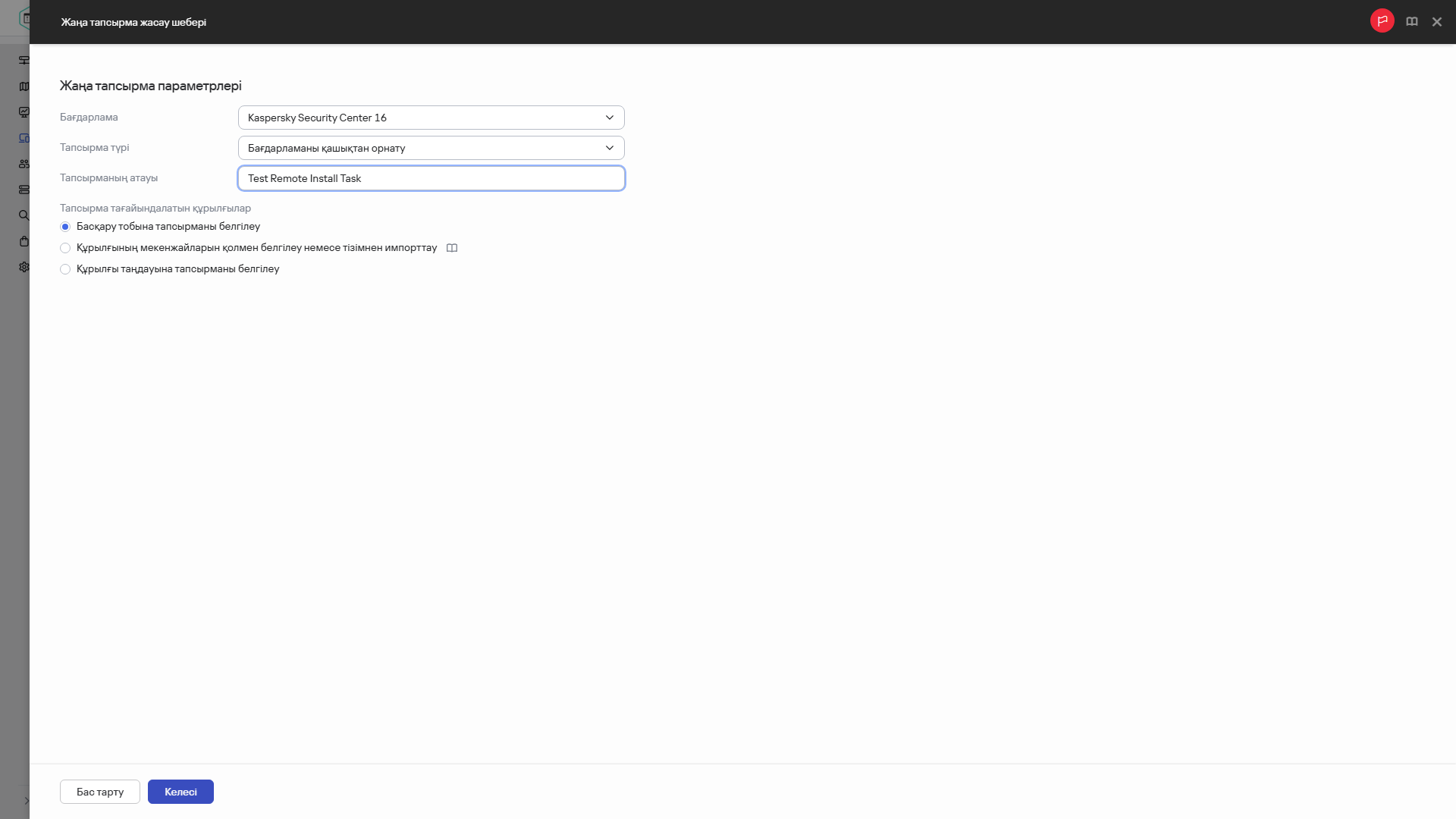Expand the Тапсырма түрі dropdown
The width and height of the screenshot is (1456, 819).
tap(431, 148)
